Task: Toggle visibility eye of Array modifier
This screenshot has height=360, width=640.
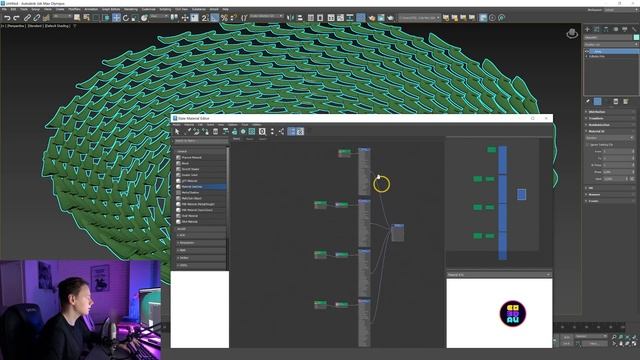Action: tap(587, 51)
